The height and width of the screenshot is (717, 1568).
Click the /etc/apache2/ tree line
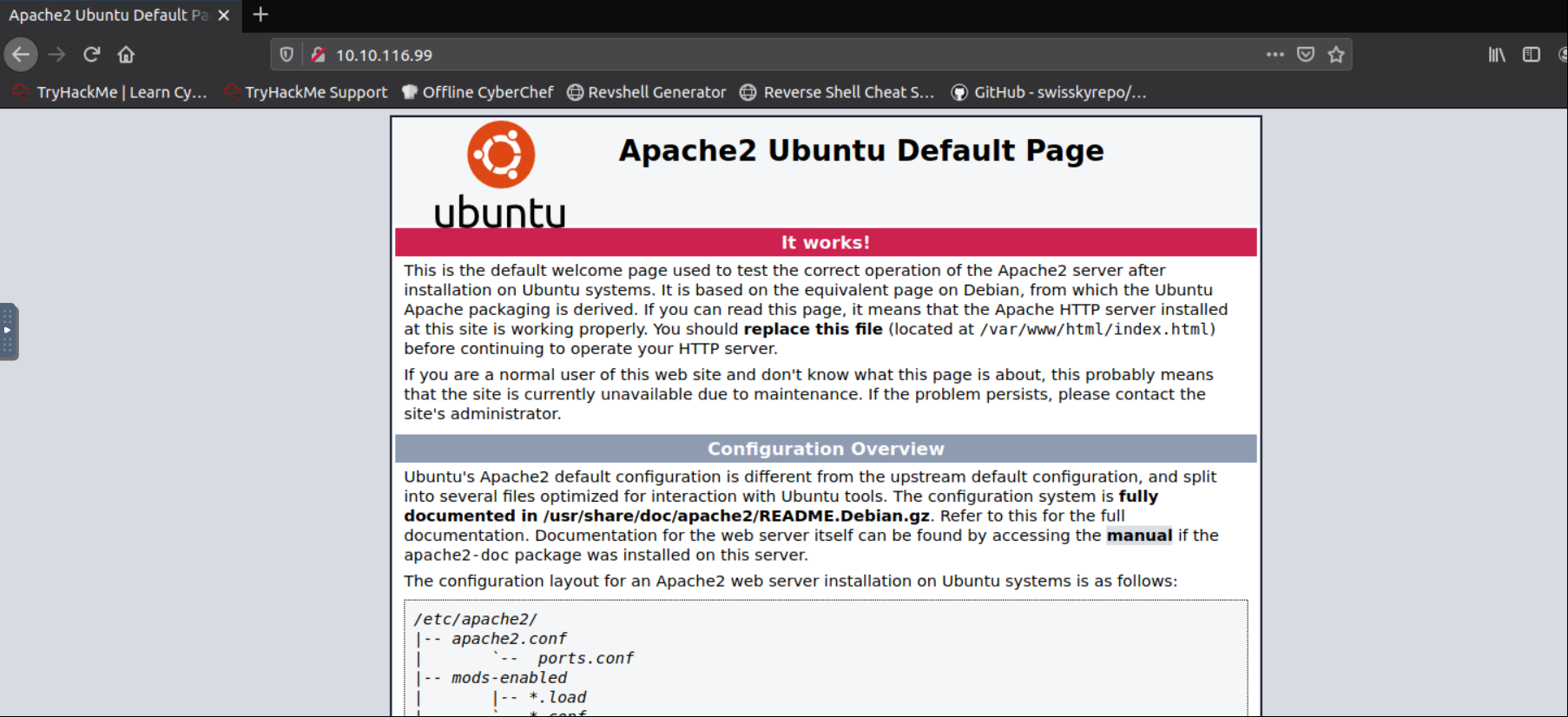click(x=475, y=619)
